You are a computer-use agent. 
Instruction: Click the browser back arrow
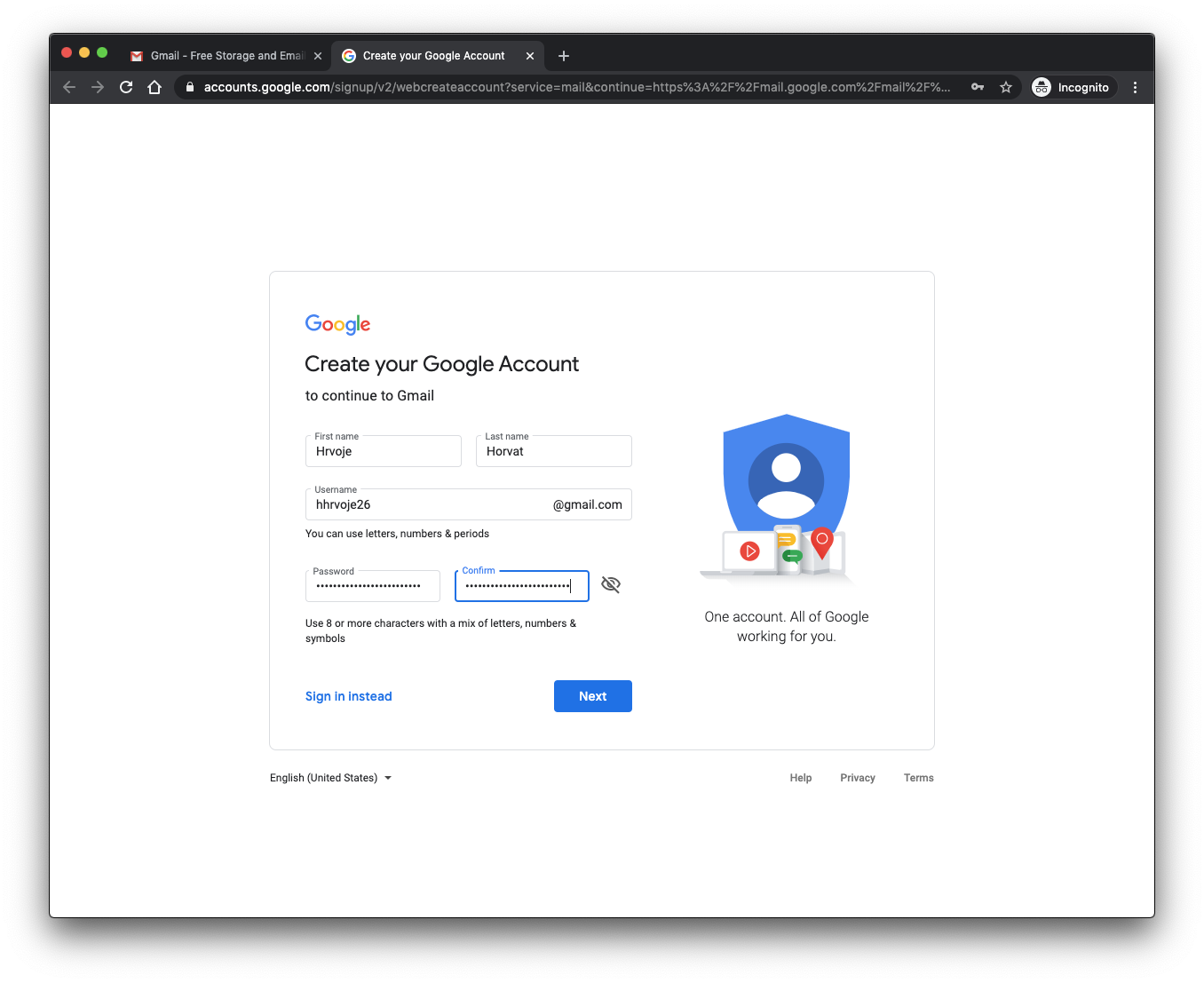click(69, 87)
